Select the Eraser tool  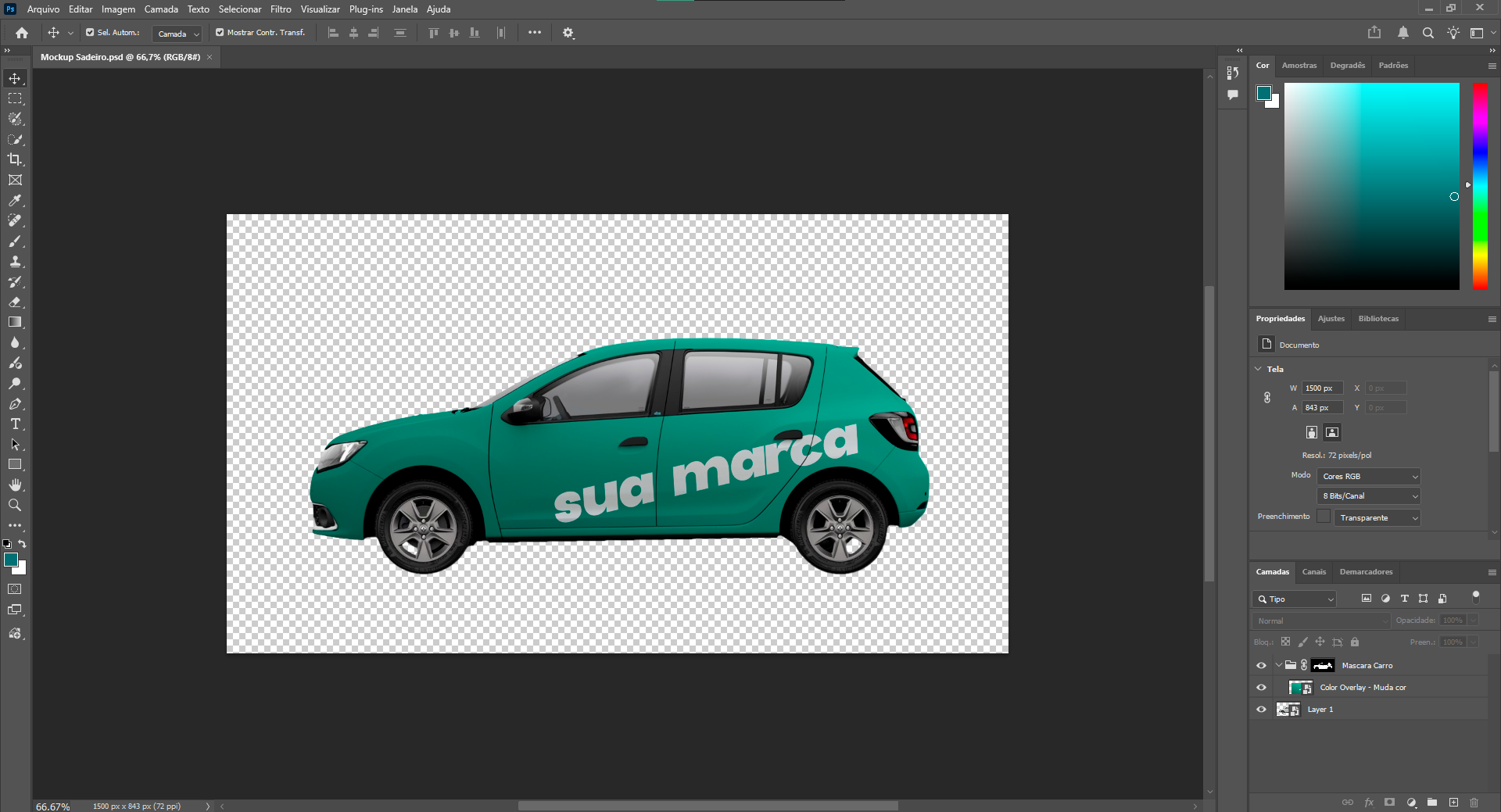click(15, 302)
